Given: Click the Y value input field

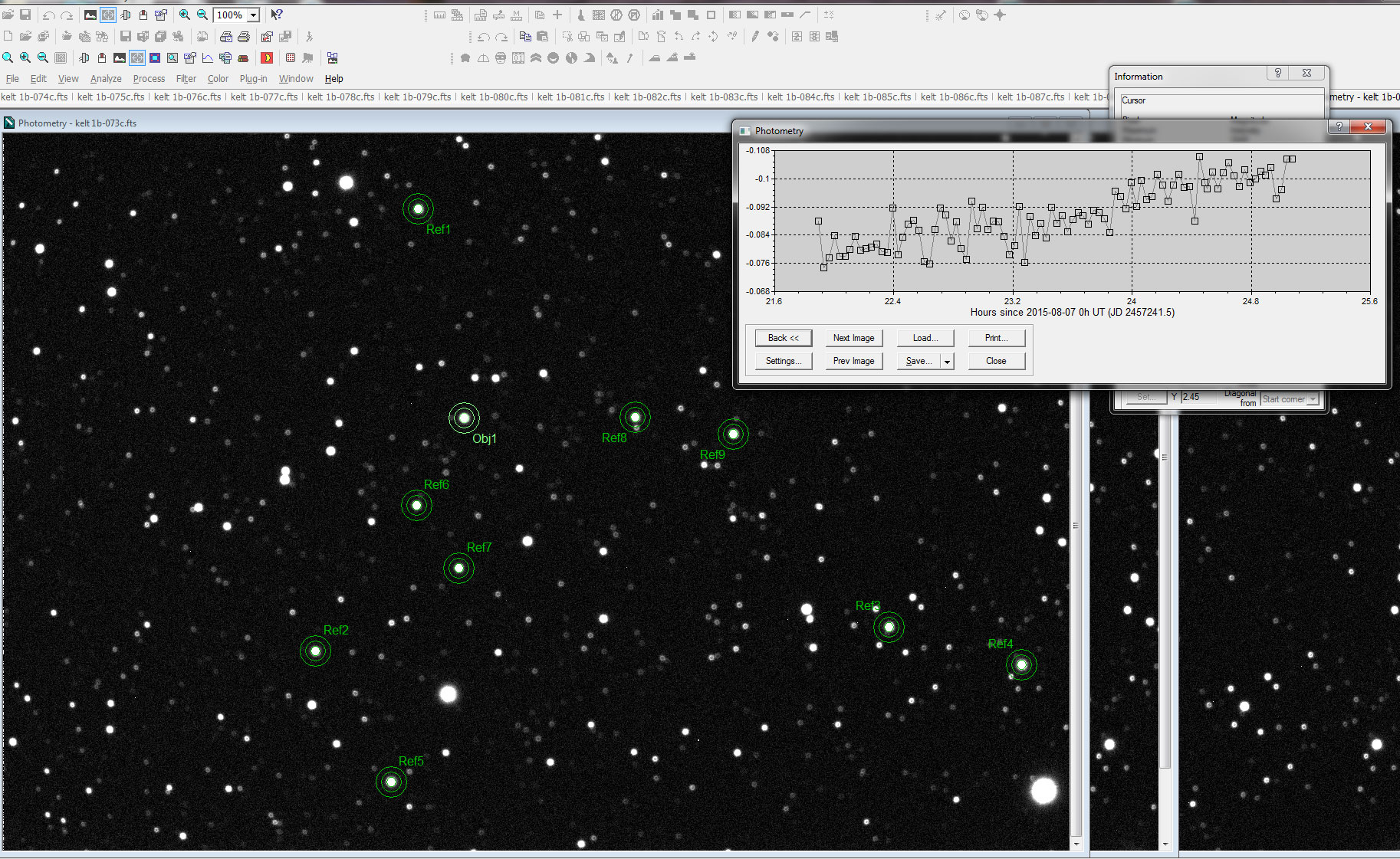Looking at the screenshot, I should (x=1198, y=397).
